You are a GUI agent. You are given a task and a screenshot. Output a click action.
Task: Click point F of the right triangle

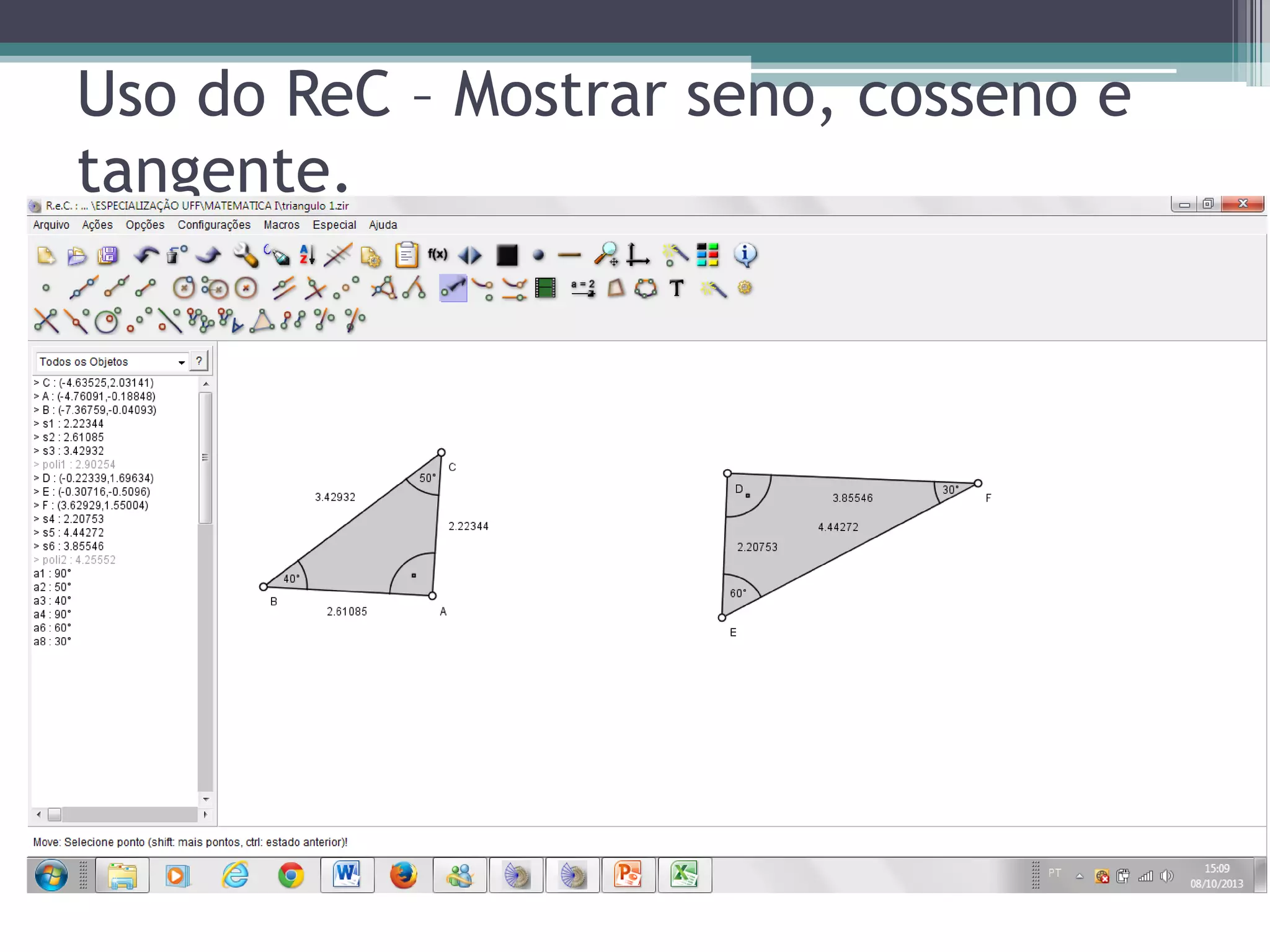point(978,483)
